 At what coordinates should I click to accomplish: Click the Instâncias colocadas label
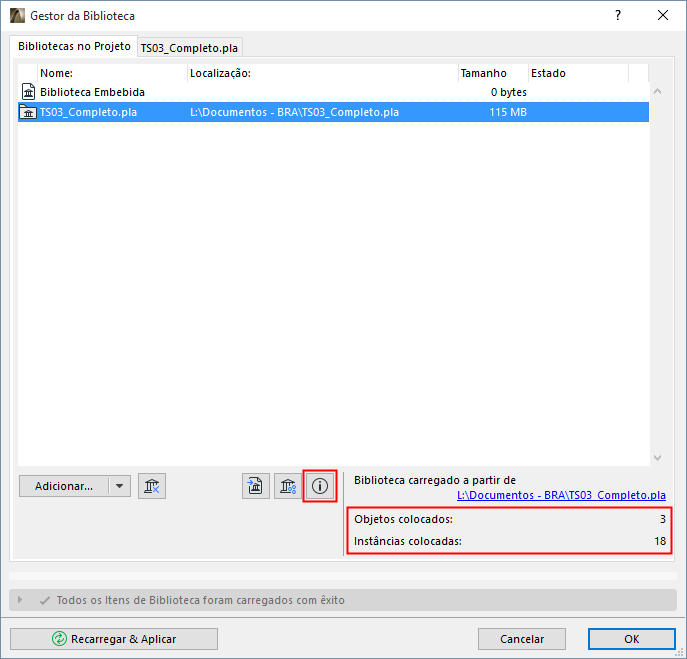tap(407, 541)
